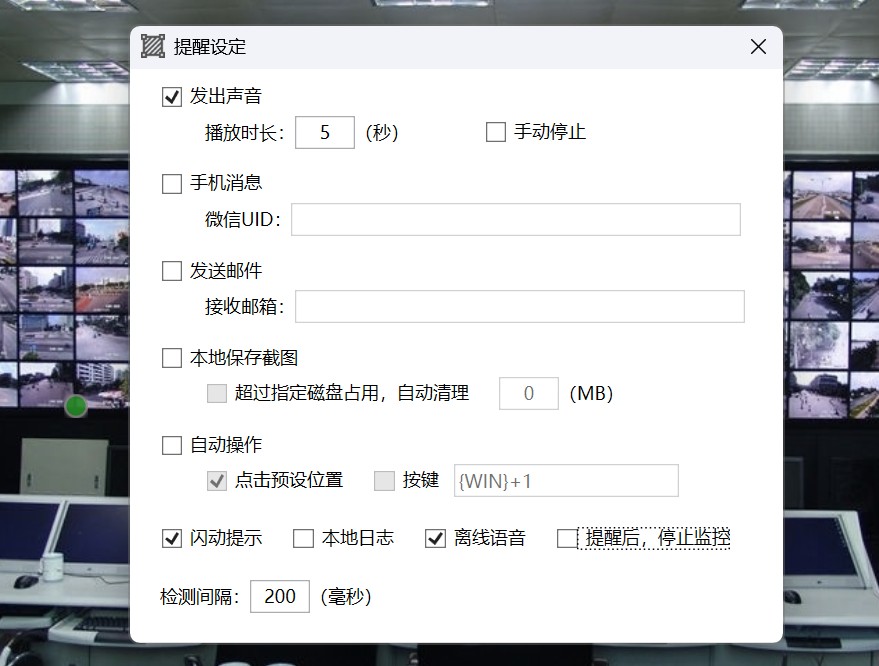Check 提醒后，停止监控 option
The image size is (879, 666).
point(567,539)
